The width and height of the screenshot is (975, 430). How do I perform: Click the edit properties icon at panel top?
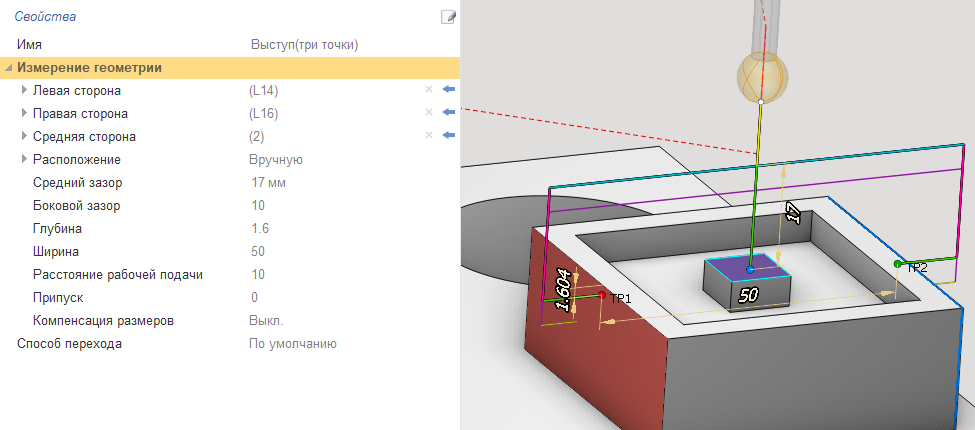tap(448, 17)
